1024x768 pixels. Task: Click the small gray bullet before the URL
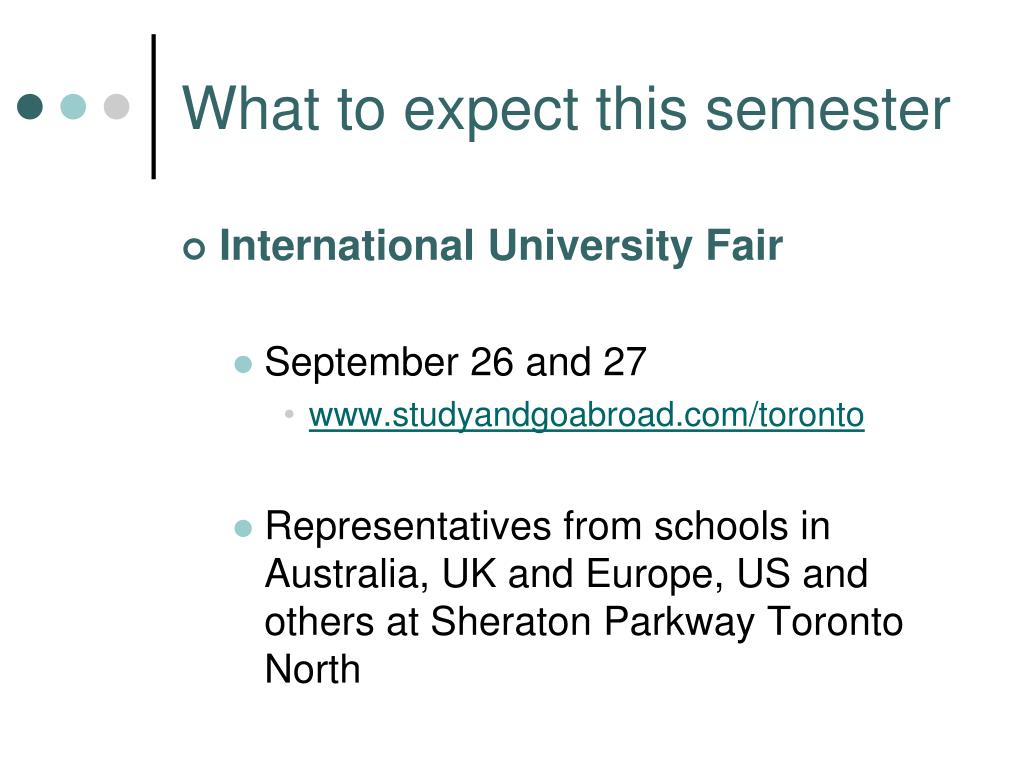pos(289,413)
